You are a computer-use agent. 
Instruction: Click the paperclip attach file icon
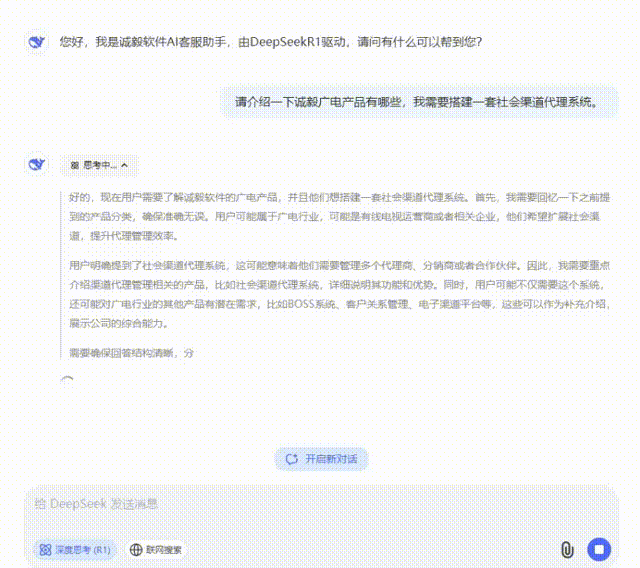coord(566,549)
